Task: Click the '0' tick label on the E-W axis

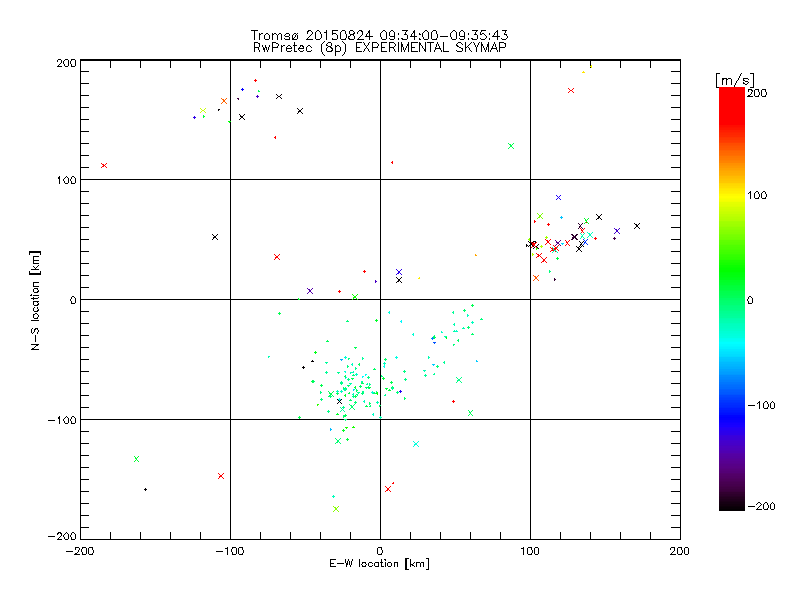Action: click(380, 552)
